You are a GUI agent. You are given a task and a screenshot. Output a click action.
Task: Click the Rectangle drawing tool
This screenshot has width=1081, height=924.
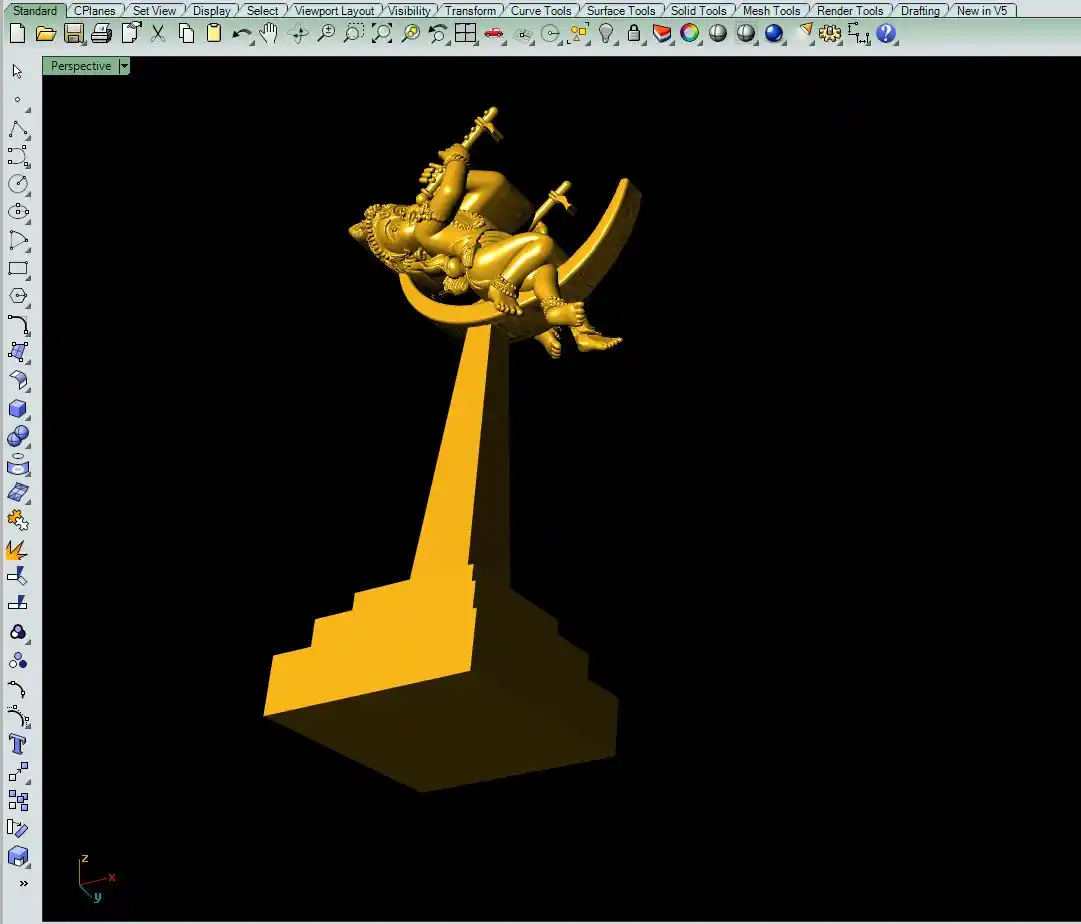[x=17, y=269]
